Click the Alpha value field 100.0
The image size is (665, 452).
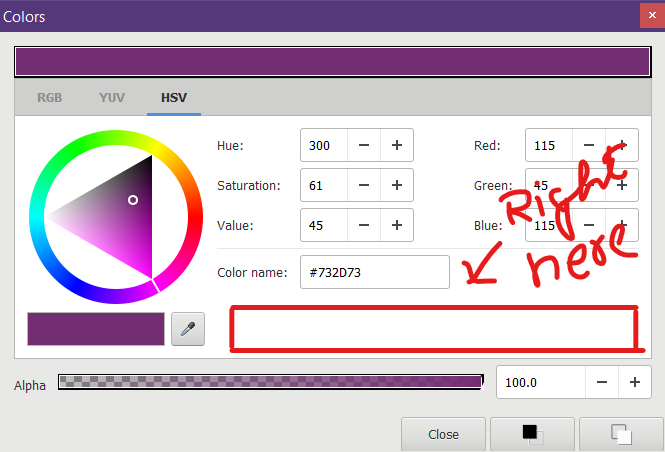(541, 382)
